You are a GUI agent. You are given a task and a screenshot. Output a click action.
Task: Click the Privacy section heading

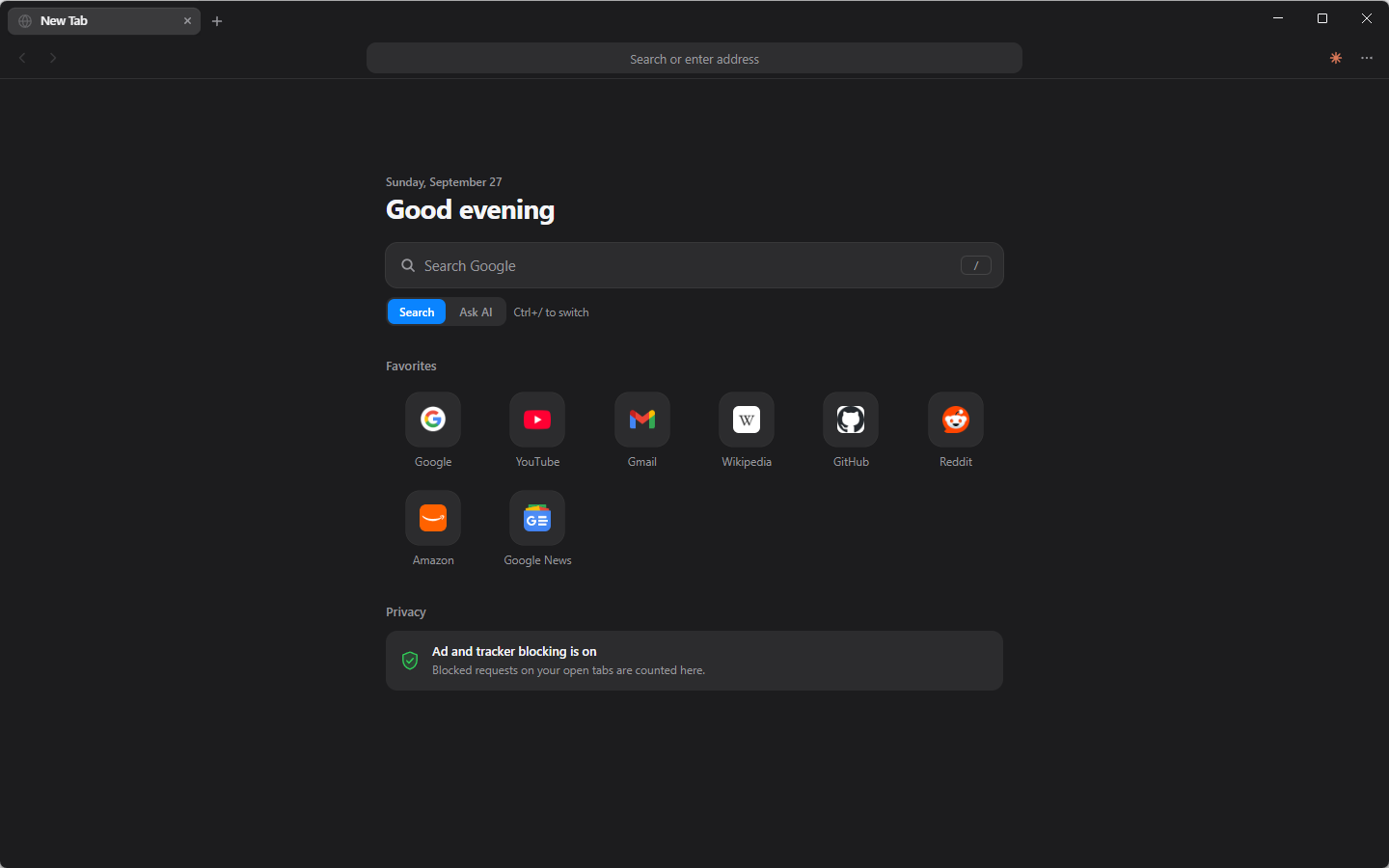pyautogui.click(x=406, y=612)
